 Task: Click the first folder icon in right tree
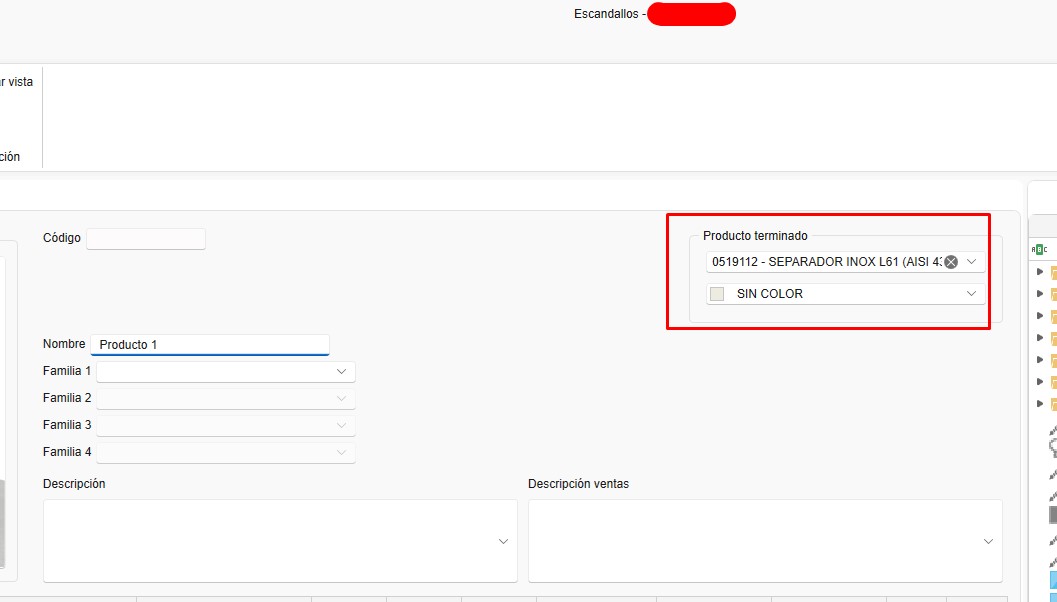tap(1053, 272)
